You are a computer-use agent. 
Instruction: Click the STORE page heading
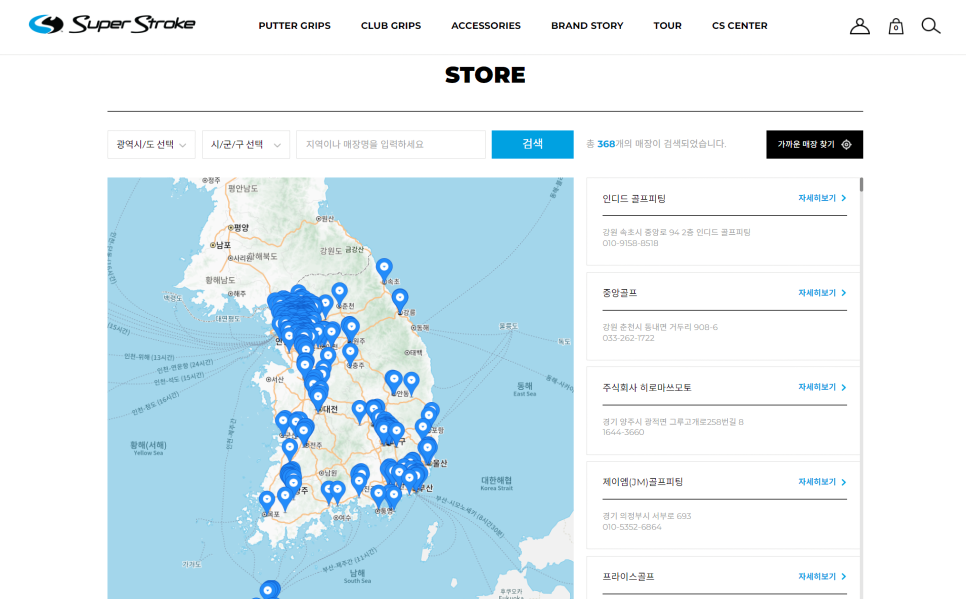pos(485,75)
